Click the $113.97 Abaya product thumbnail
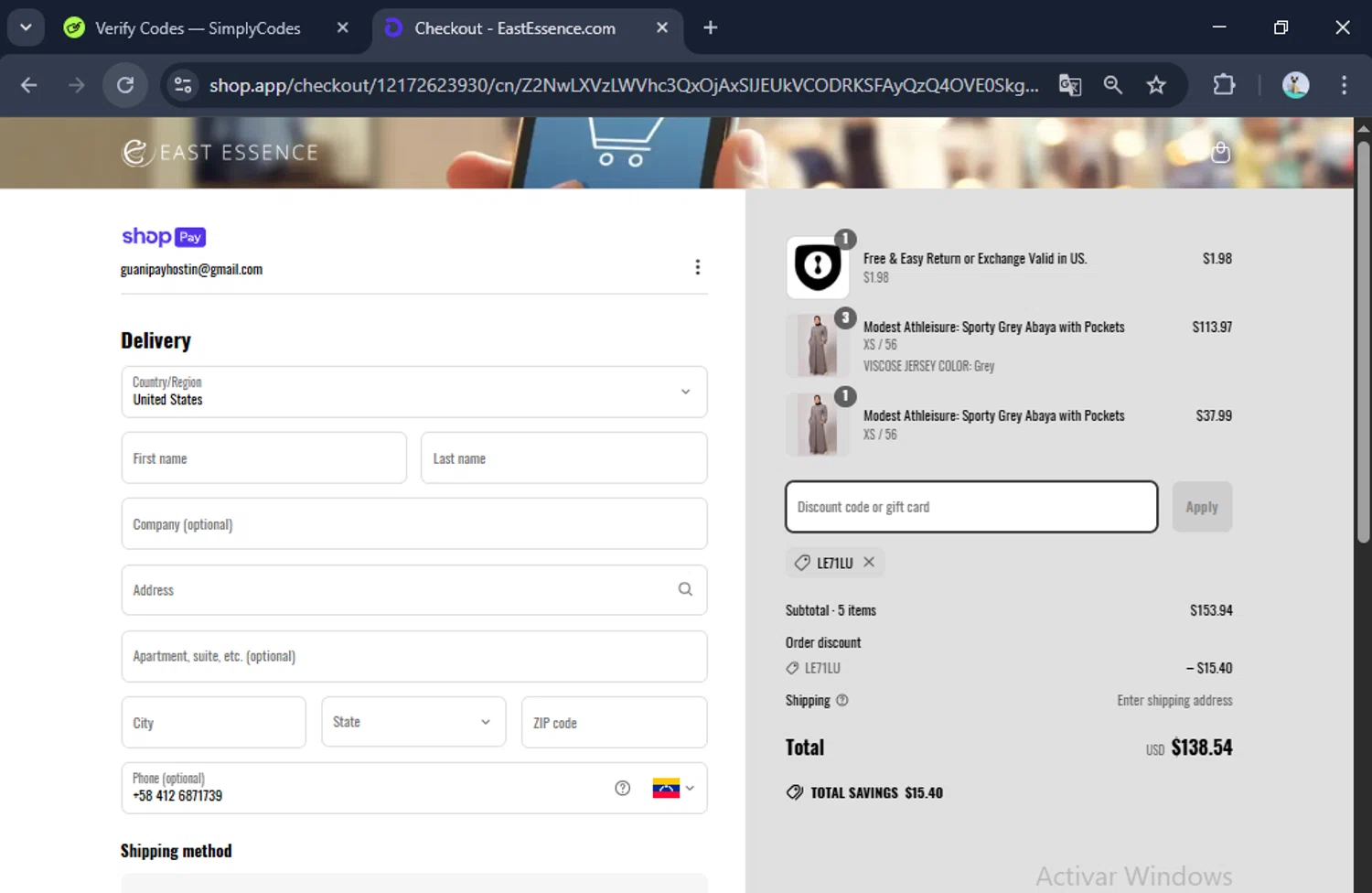Viewport: 1372px width, 893px height. point(818,345)
